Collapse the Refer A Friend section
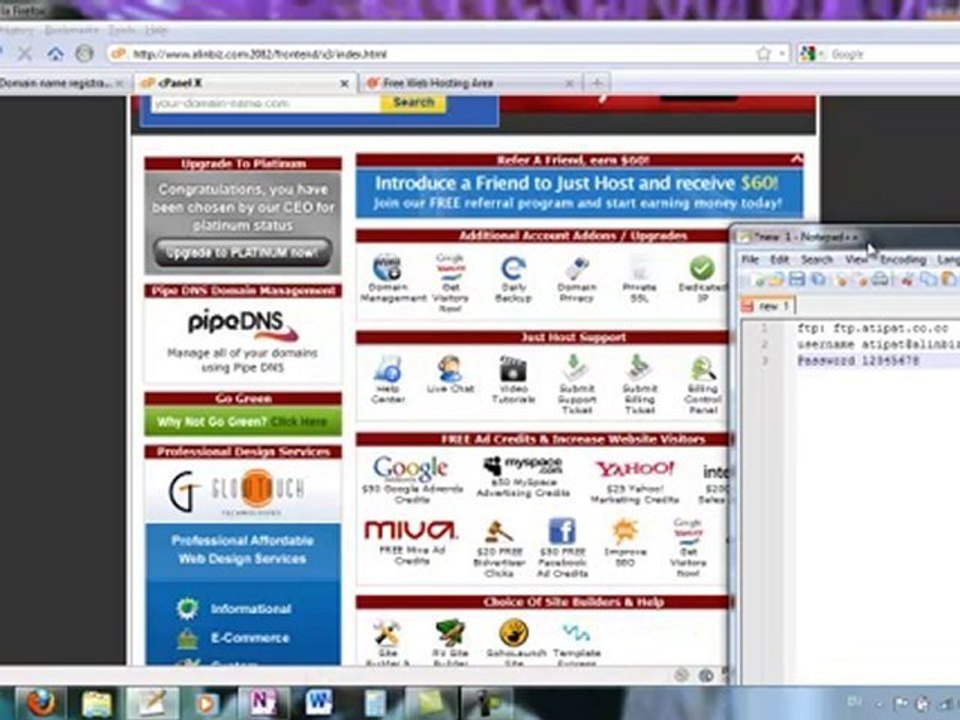Screen dimensions: 960x720 pyautogui.click(x=796, y=159)
